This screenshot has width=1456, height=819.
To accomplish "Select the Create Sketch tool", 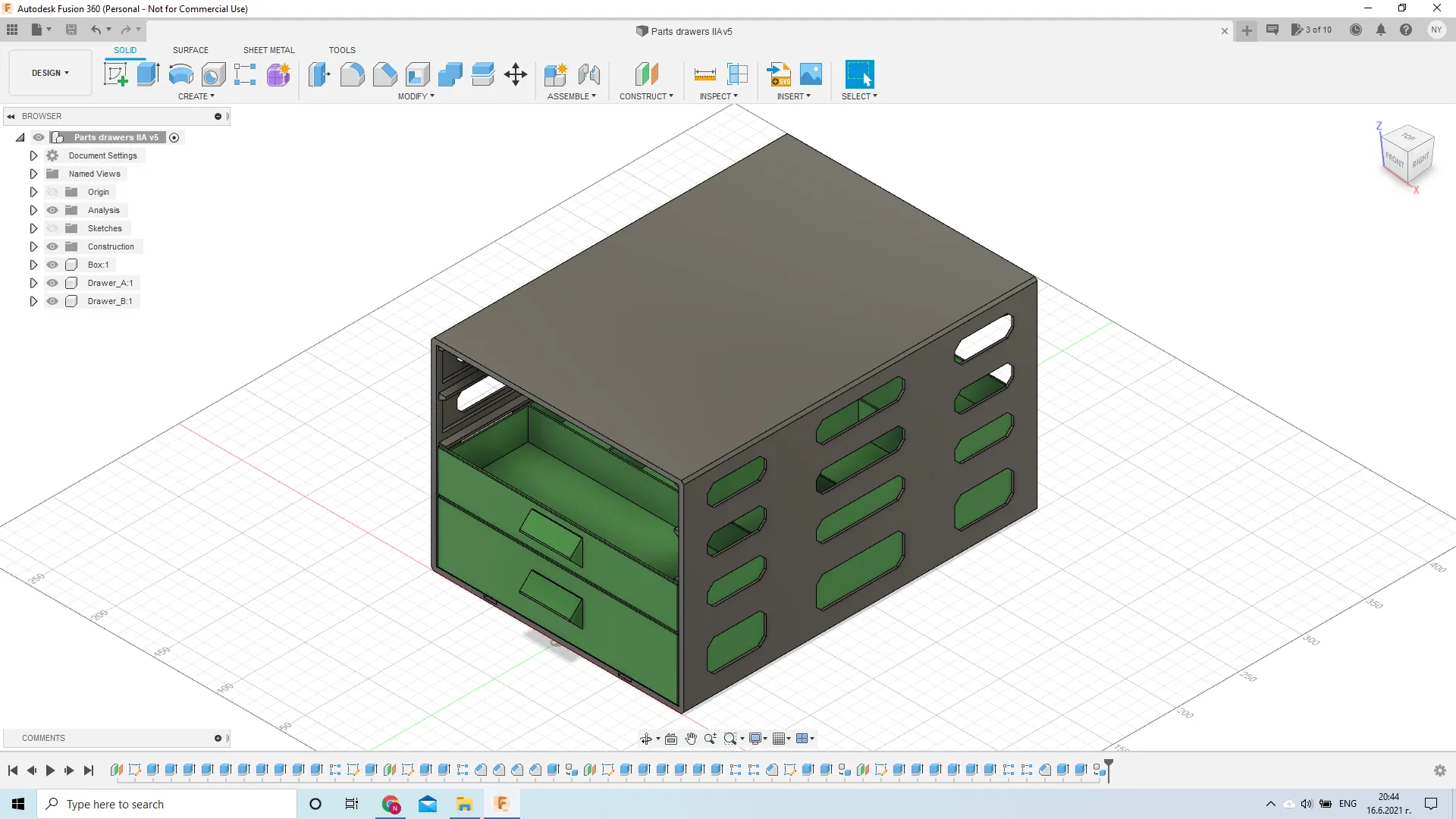I will coord(115,74).
